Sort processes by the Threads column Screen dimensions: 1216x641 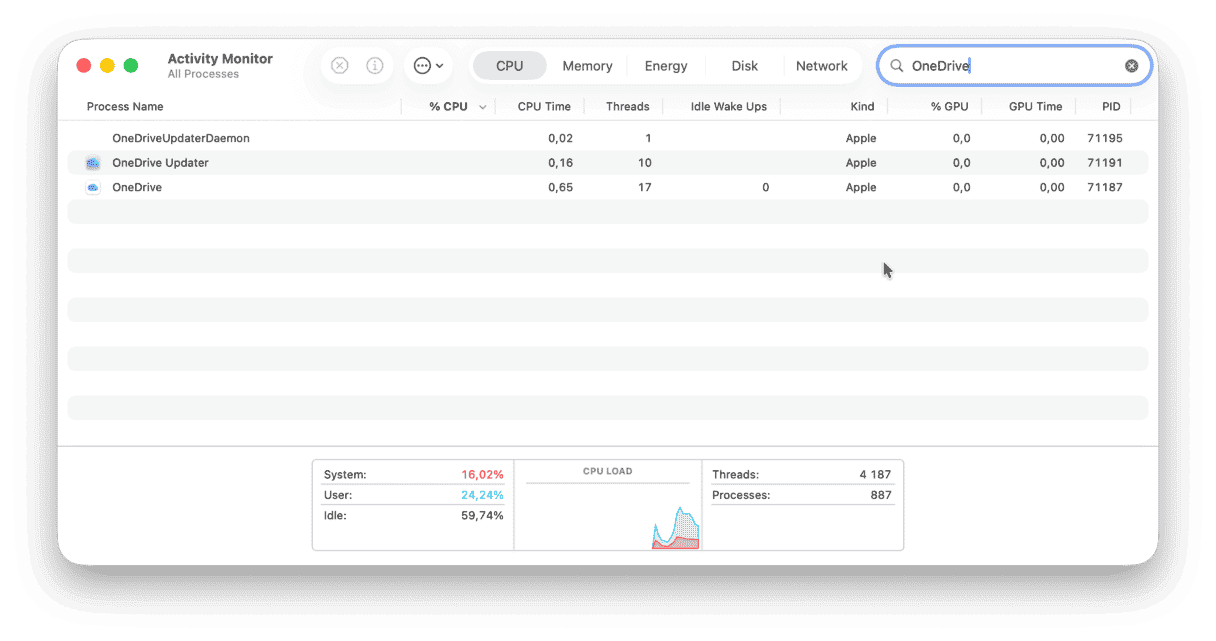pos(627,106)
